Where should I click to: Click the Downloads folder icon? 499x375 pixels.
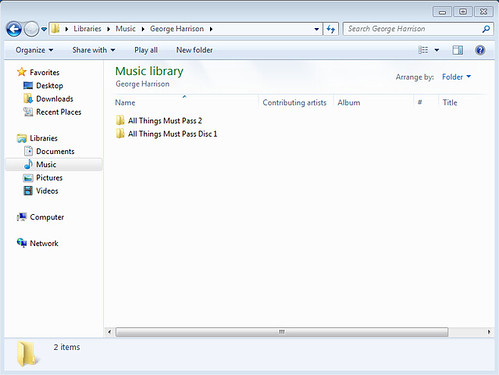pos(28,99)
